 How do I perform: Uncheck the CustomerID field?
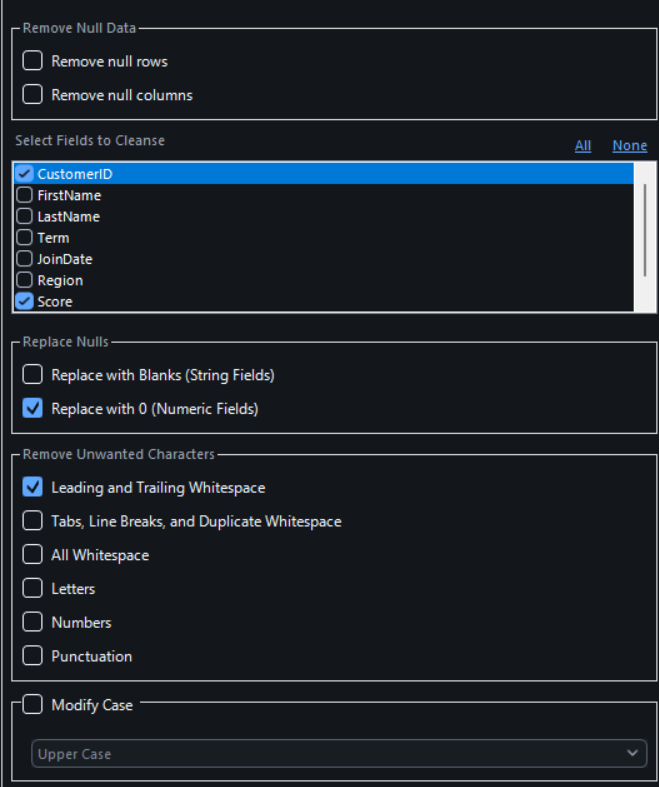(25, 174)
